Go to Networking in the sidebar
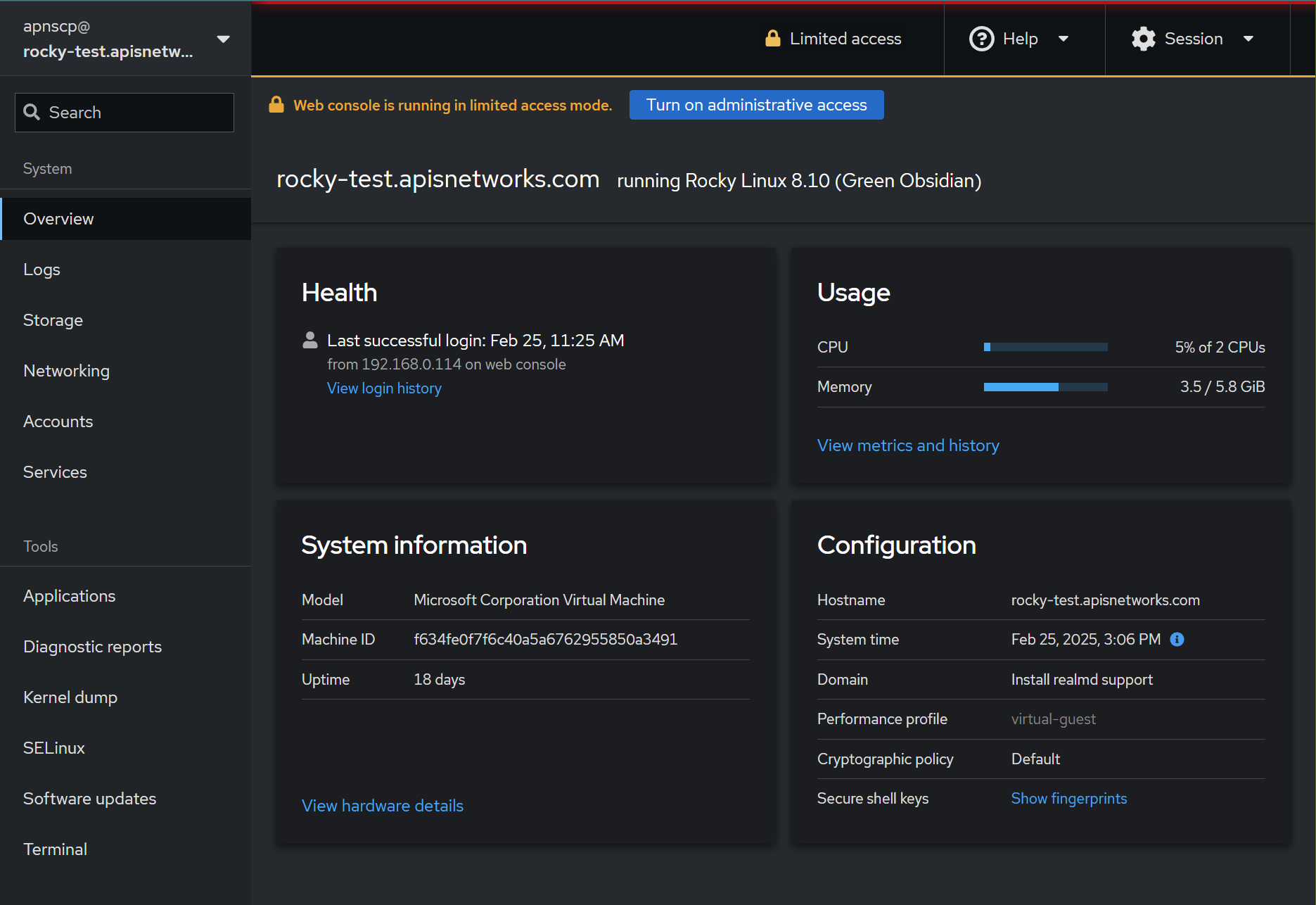The height and width of the screenshot is (905, 1316). (x=66, y=371)
